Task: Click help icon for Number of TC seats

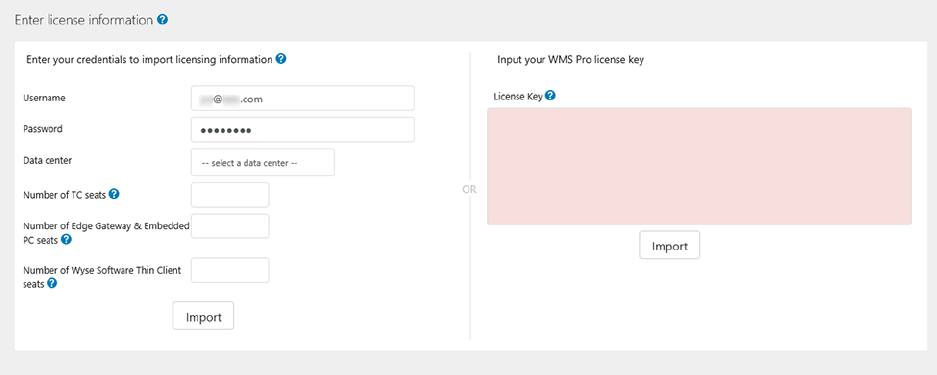Action: [x=114, y=194]
